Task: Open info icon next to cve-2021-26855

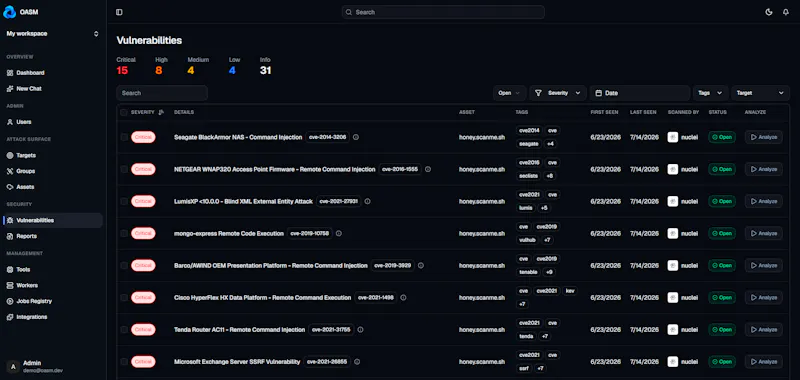Action: click(357, 362)
